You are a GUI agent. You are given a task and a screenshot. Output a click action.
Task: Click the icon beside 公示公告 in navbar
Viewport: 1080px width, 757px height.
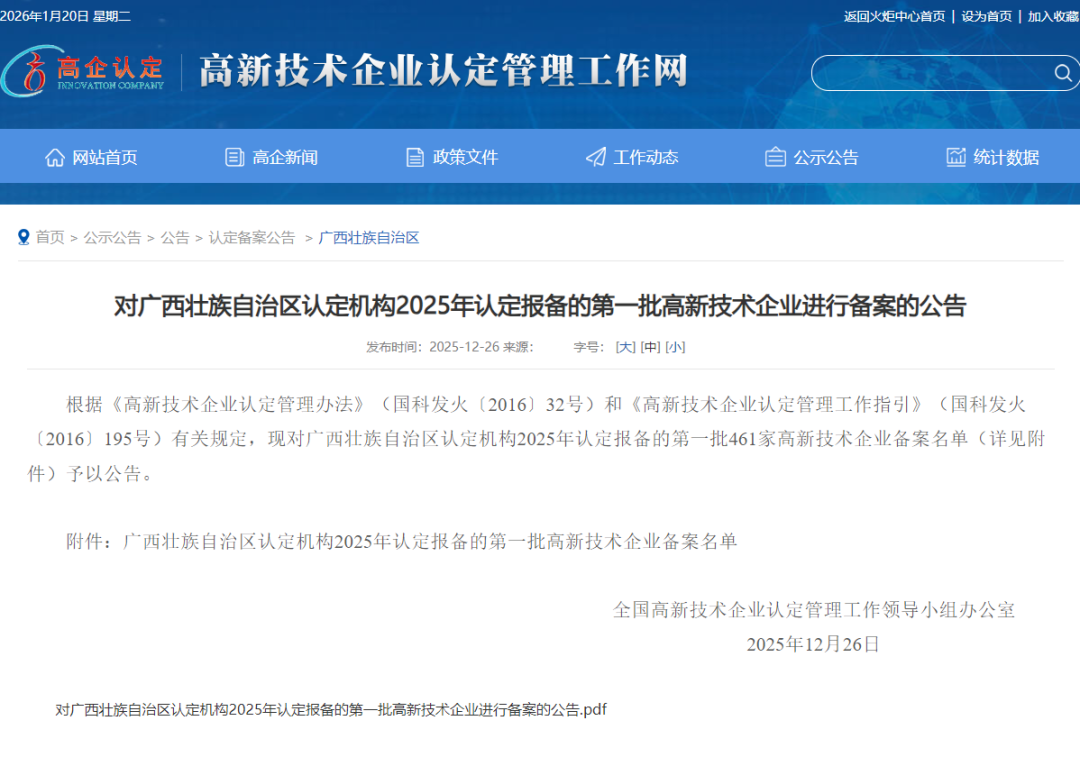click(x=775, y=157)
